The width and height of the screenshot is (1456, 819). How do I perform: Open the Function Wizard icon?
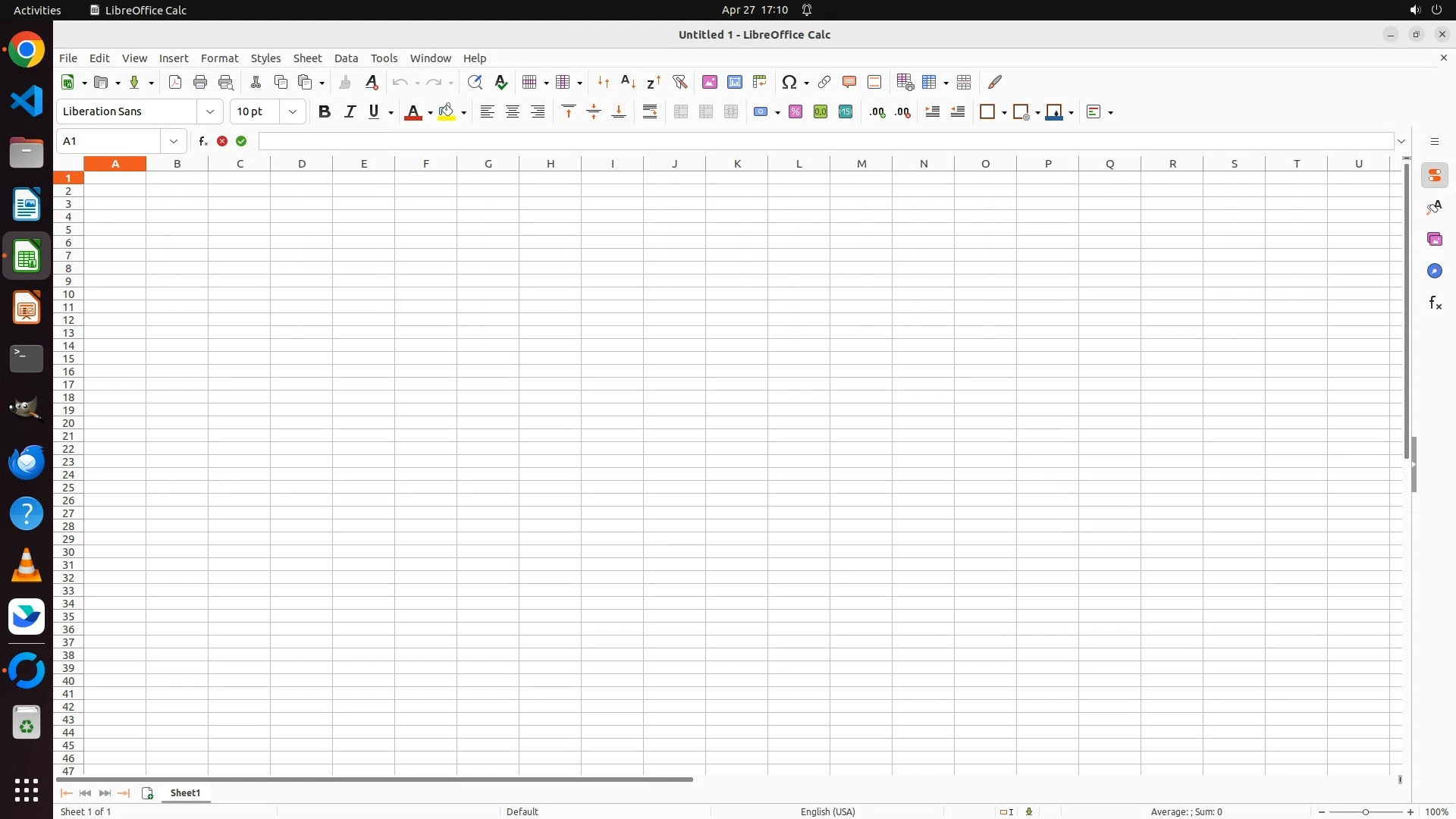click(202, 141)
